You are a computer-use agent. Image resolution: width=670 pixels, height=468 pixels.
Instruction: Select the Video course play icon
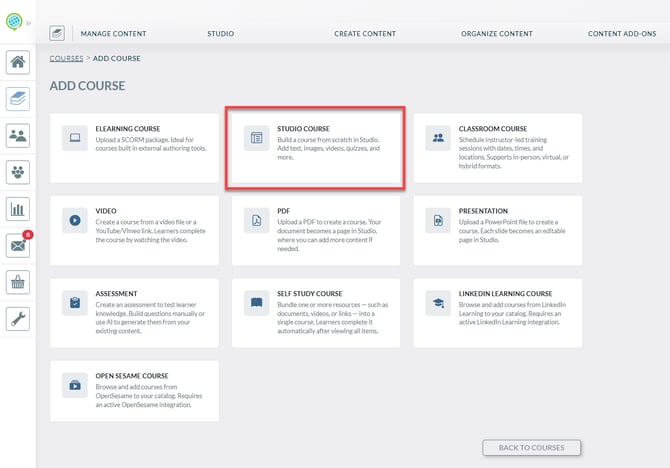(75, 220)
